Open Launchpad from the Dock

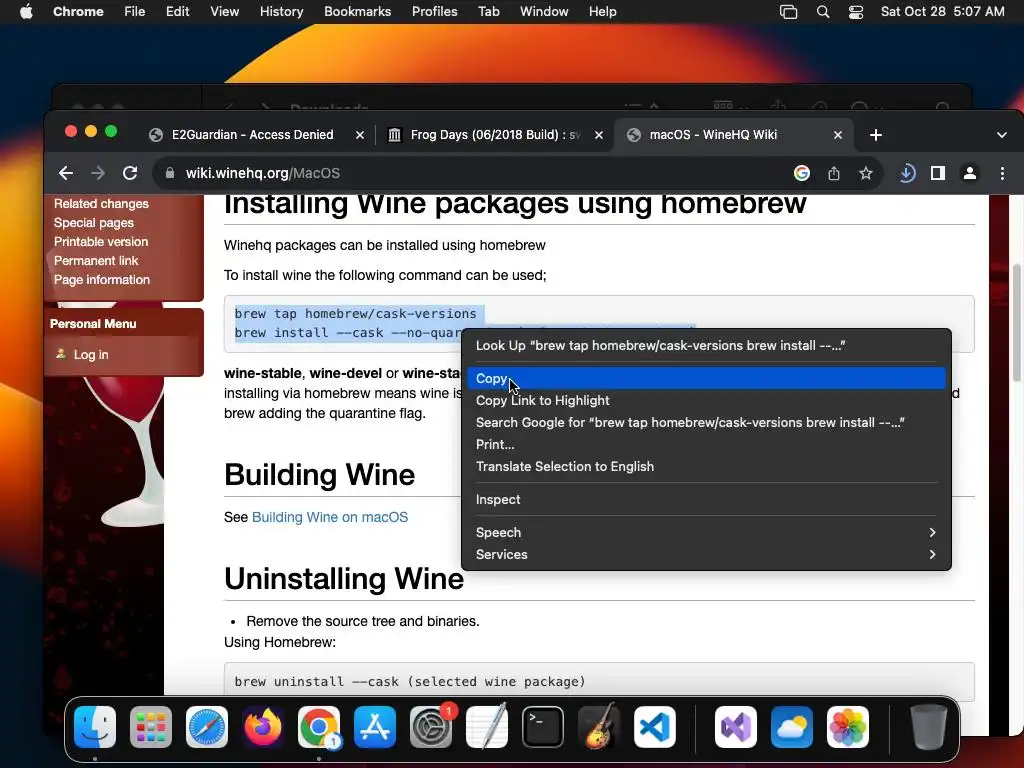click(151, 727)
